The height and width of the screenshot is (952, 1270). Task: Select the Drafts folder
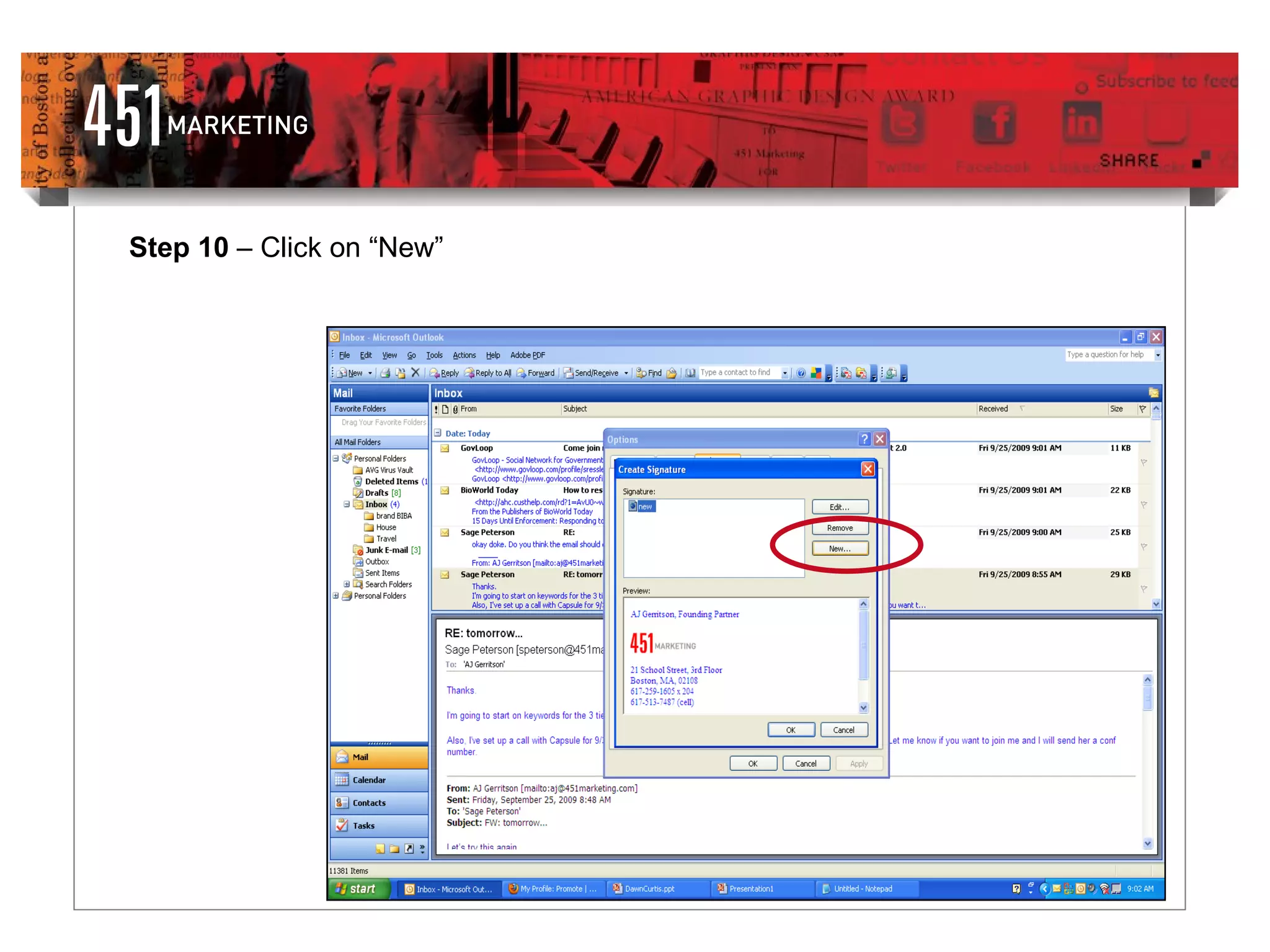pos(377,493)
